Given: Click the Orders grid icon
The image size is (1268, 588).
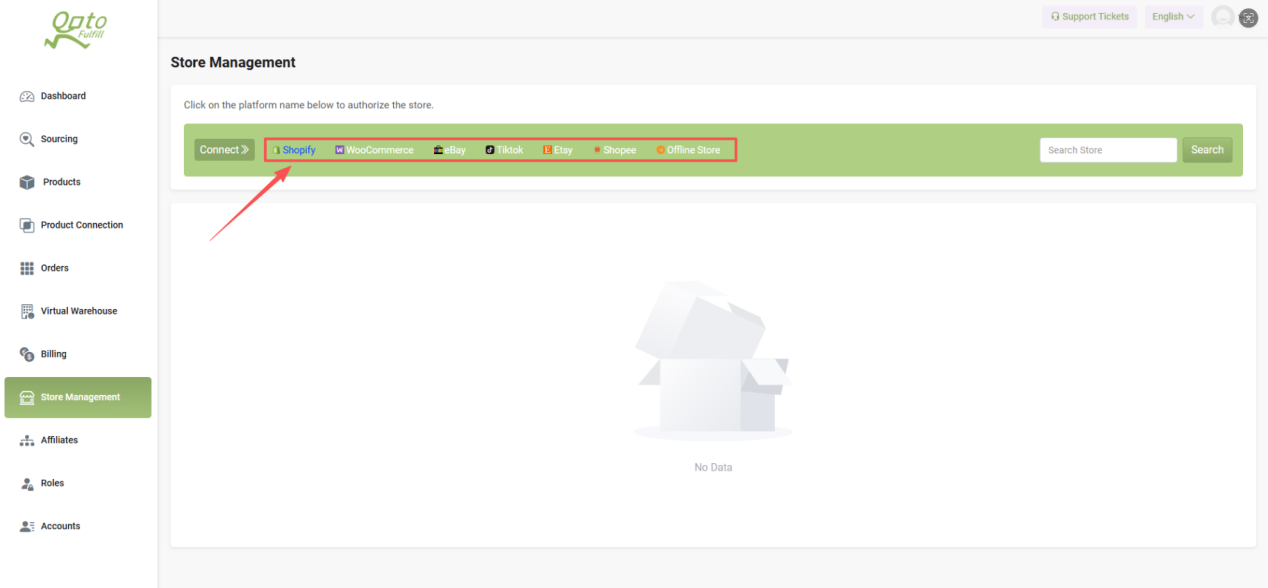Looking at the screenshot, I should [x=27, y=268].
